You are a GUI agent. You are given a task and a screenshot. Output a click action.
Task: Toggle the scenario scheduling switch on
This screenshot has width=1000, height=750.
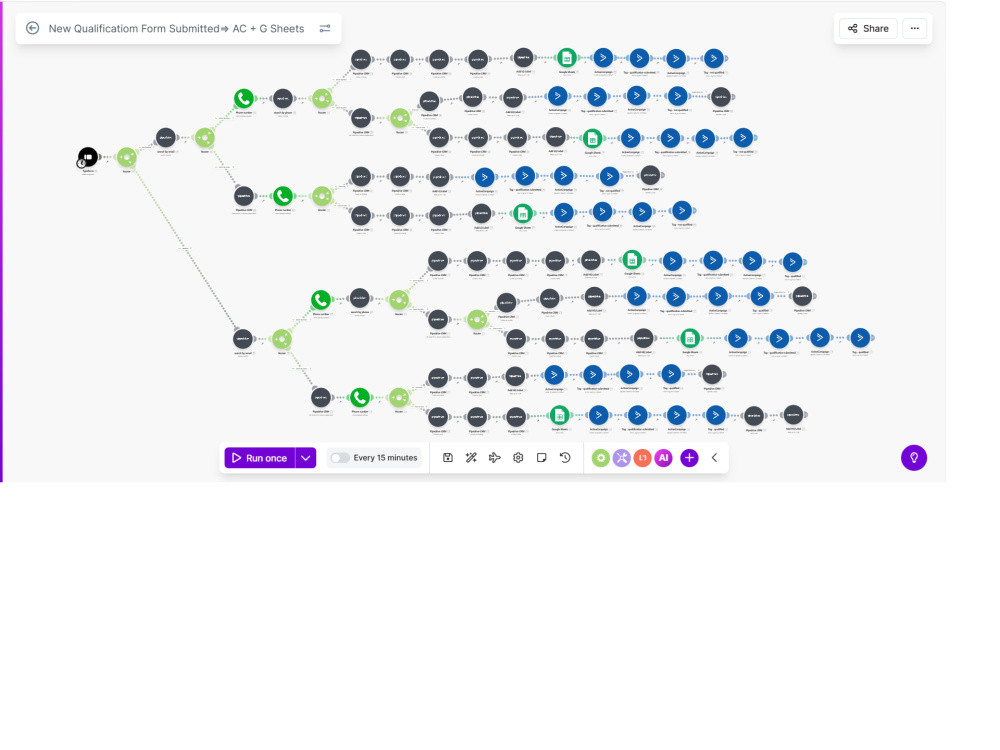tap(339, 458)
